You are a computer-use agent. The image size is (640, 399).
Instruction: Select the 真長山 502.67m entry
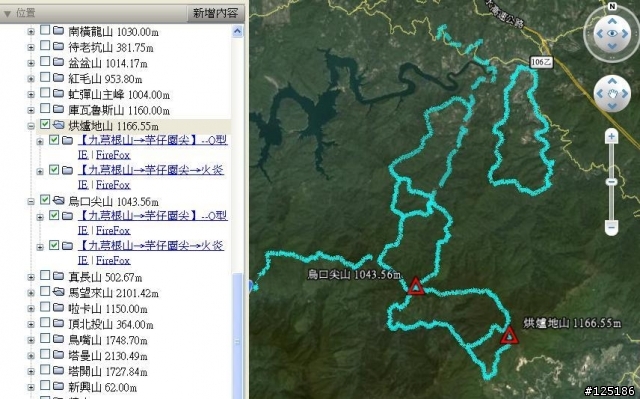[x=105, y=277]
